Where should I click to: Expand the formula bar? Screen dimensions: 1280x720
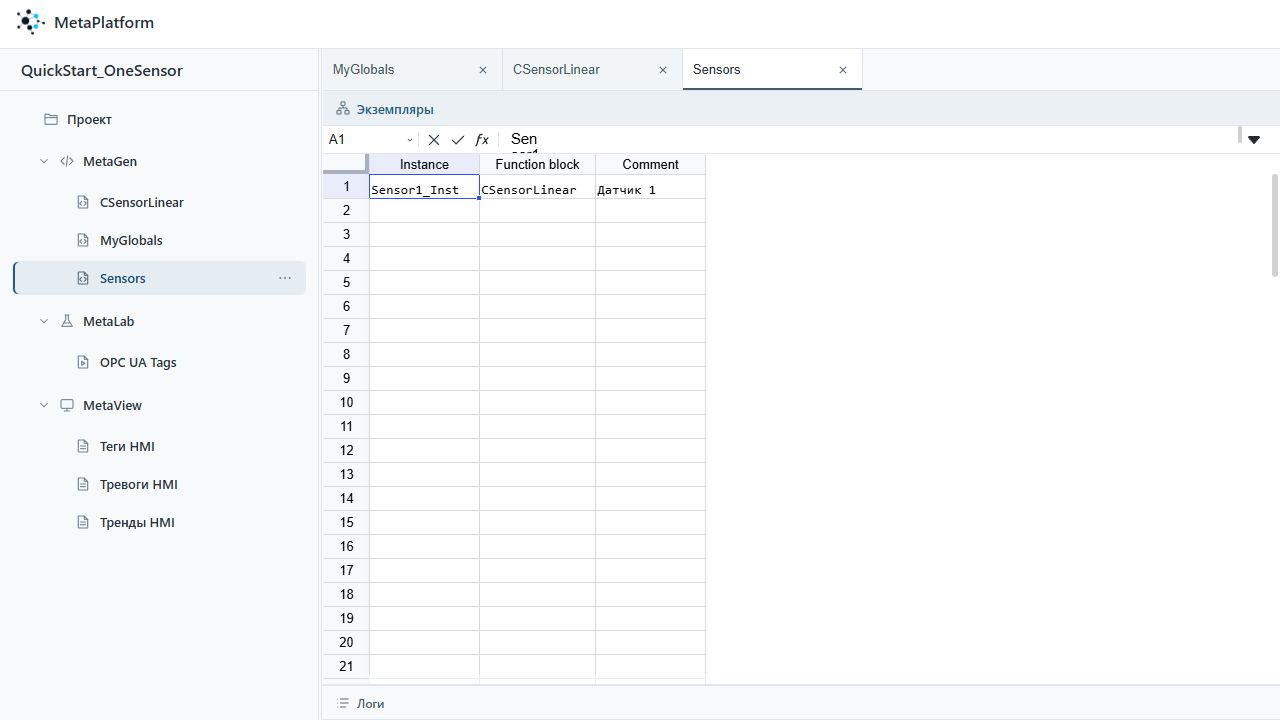[1254, 140]
